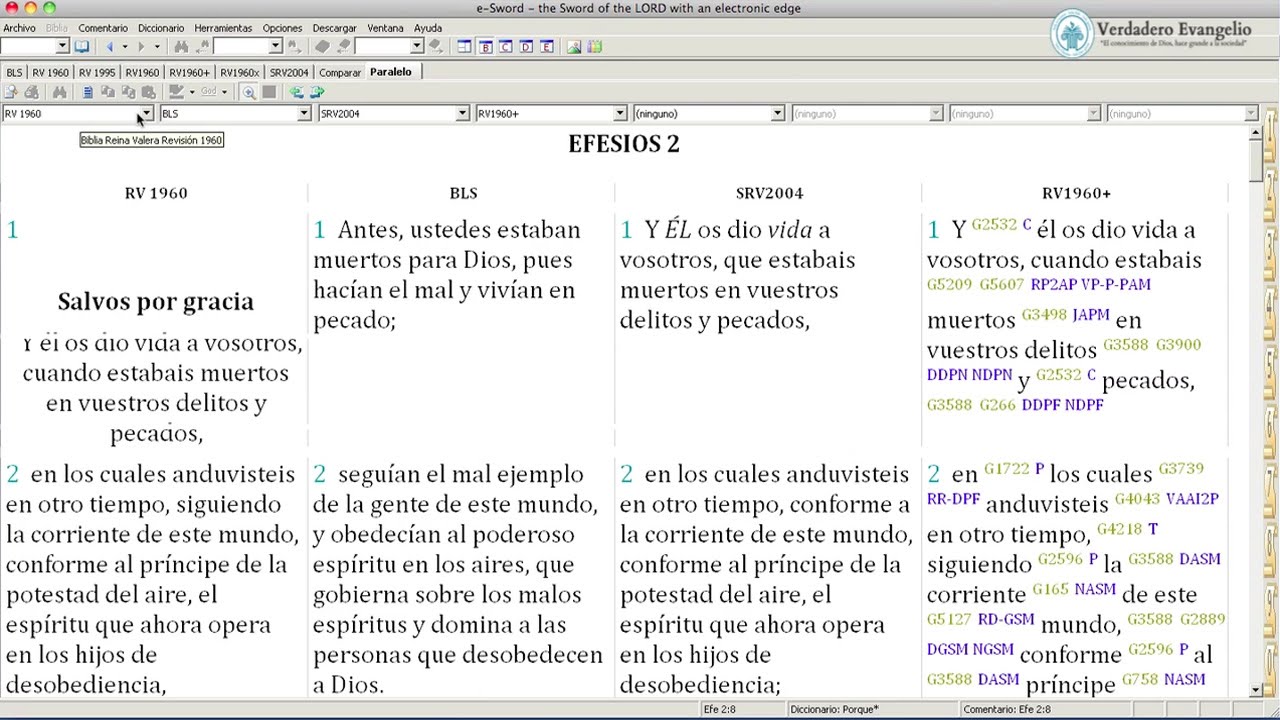
Task: Click the 'Comentario: Efe 2:8' status entry
Action: [x=1007, y=709]
